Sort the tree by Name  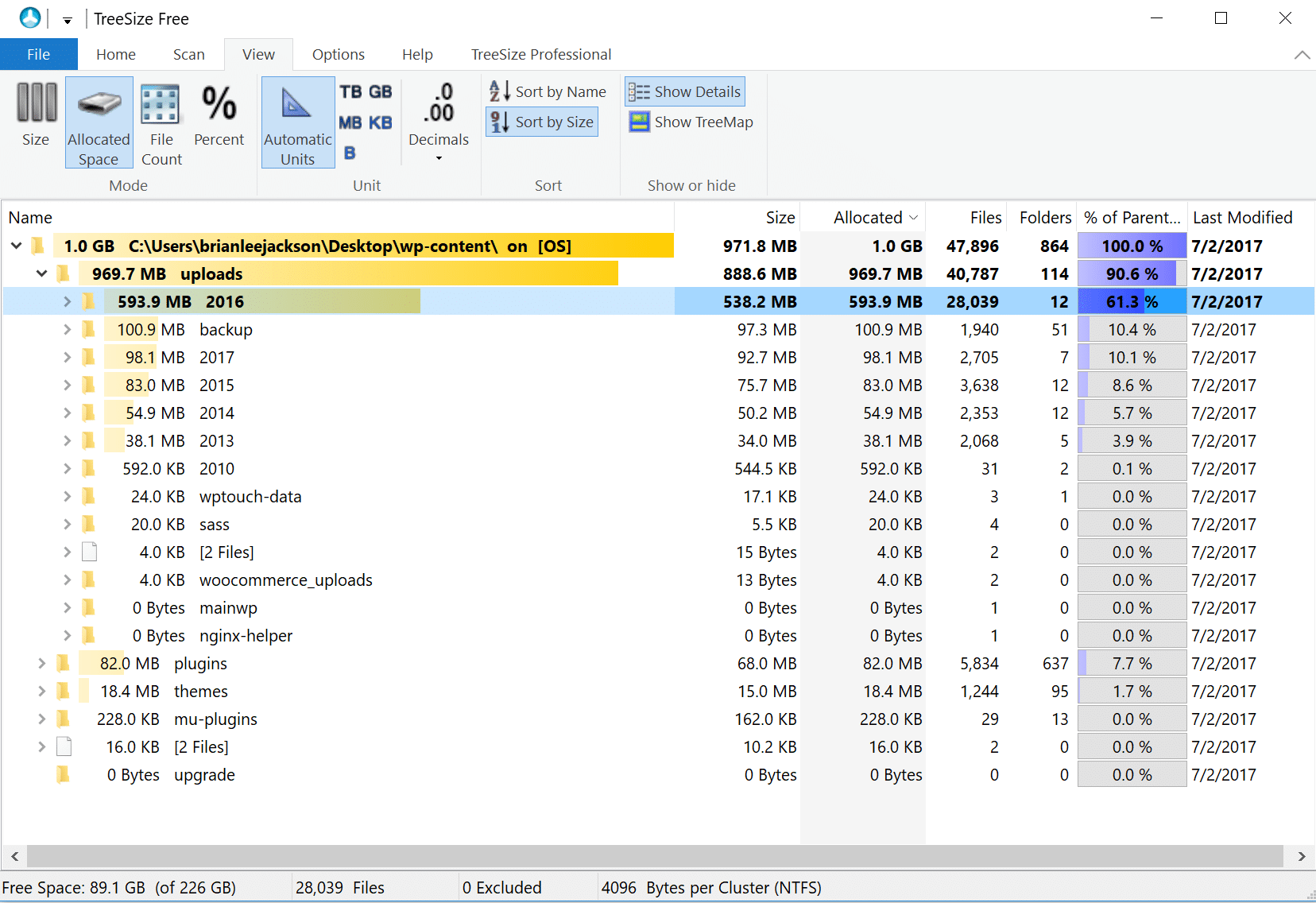point(548,91)
